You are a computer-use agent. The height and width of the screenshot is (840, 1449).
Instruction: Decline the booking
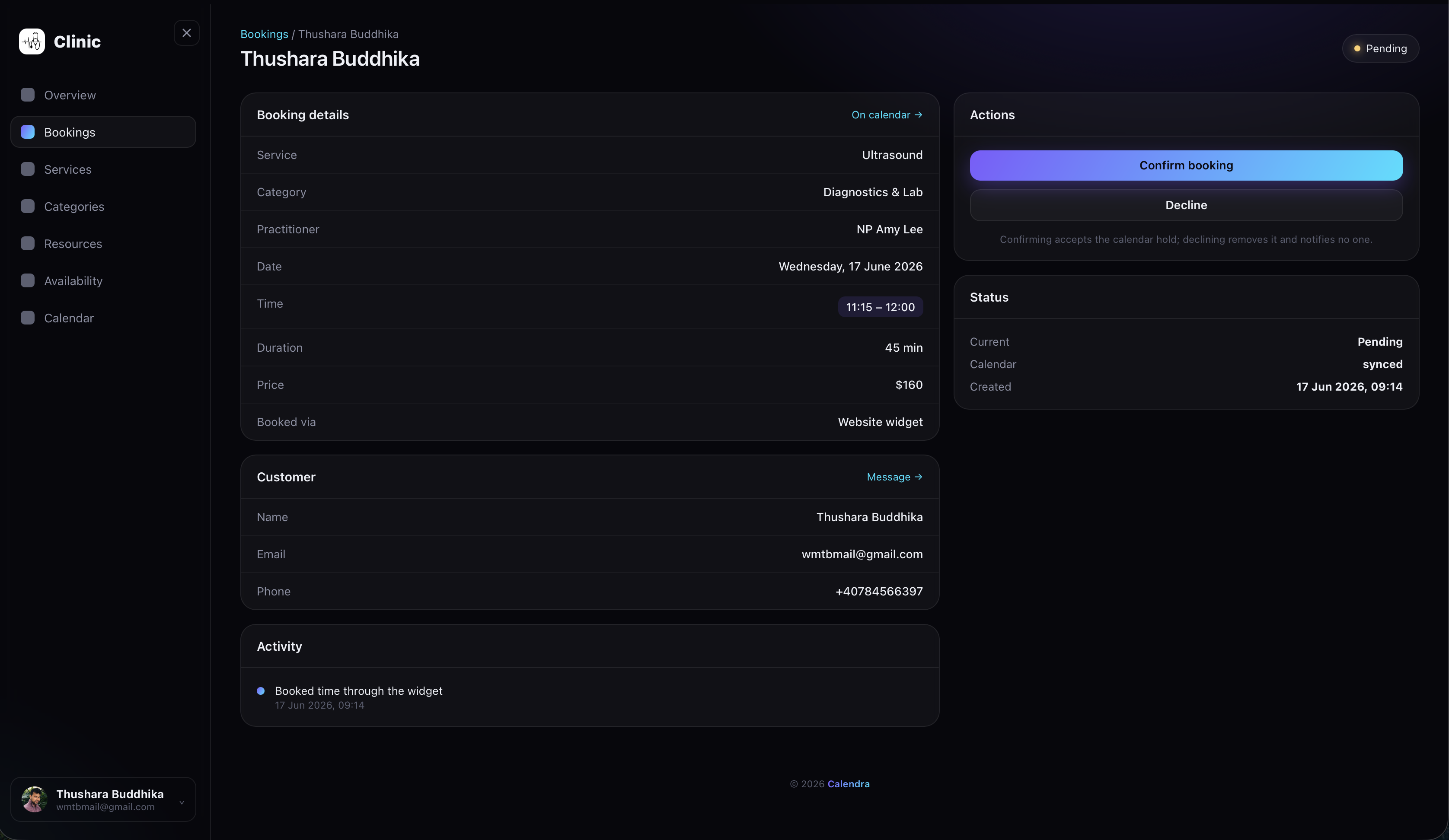tap(1186, 205)
